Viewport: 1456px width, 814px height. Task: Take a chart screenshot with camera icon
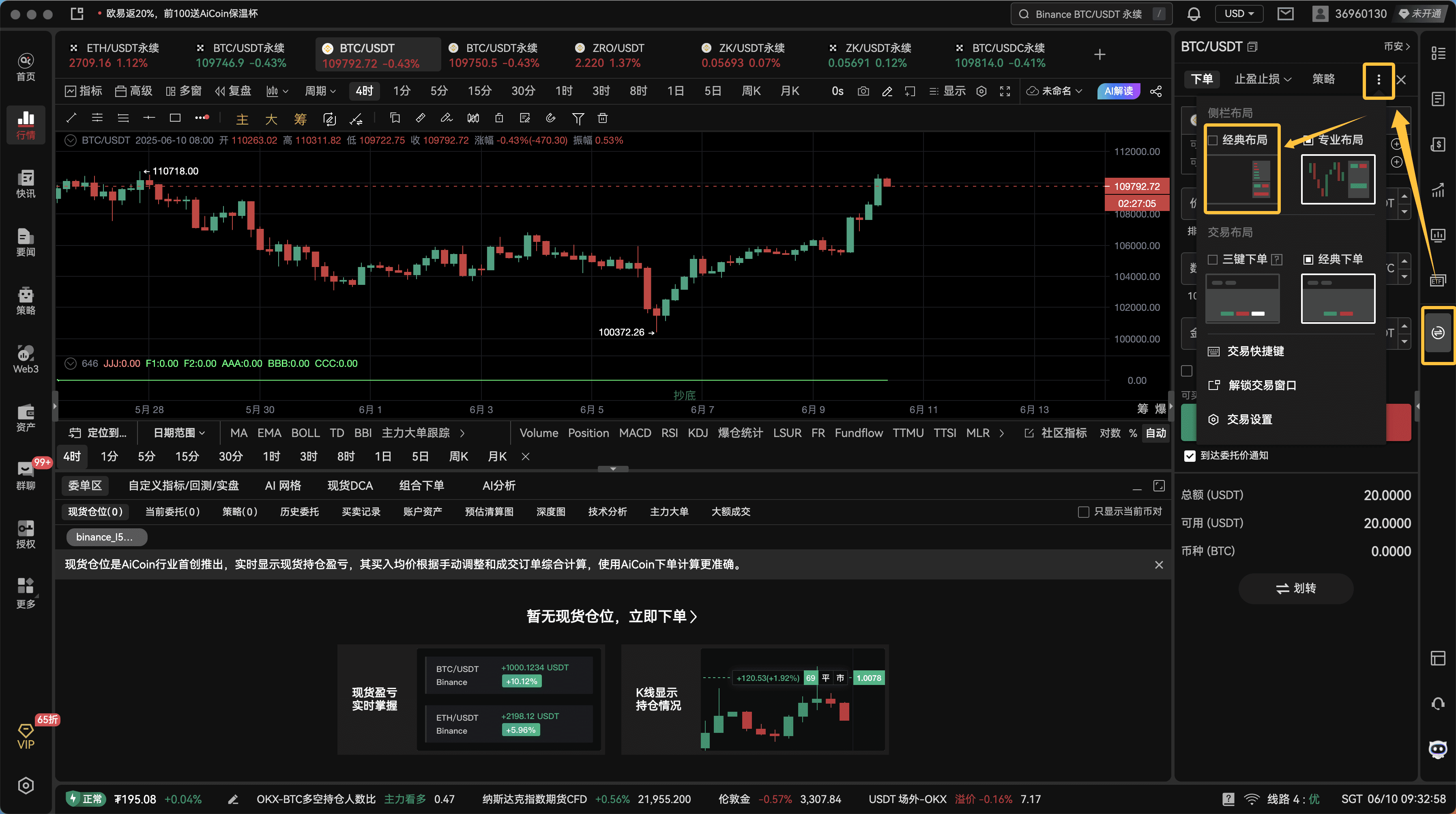pyautogui.click(x=863, y=91)
